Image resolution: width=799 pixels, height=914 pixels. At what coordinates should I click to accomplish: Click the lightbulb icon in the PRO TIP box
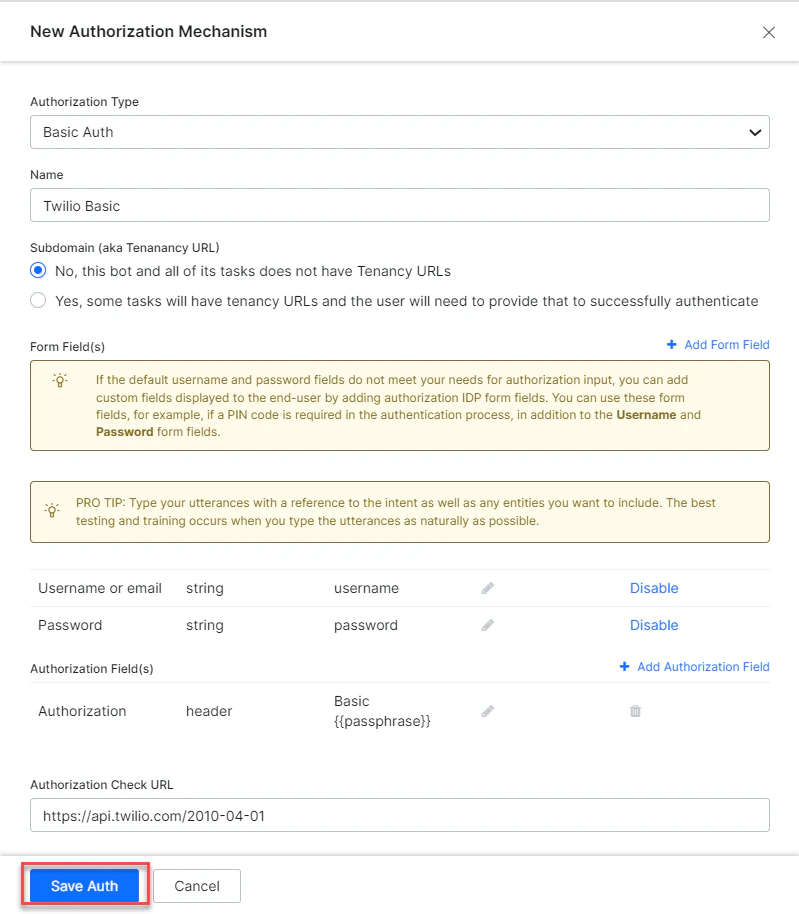52,510
